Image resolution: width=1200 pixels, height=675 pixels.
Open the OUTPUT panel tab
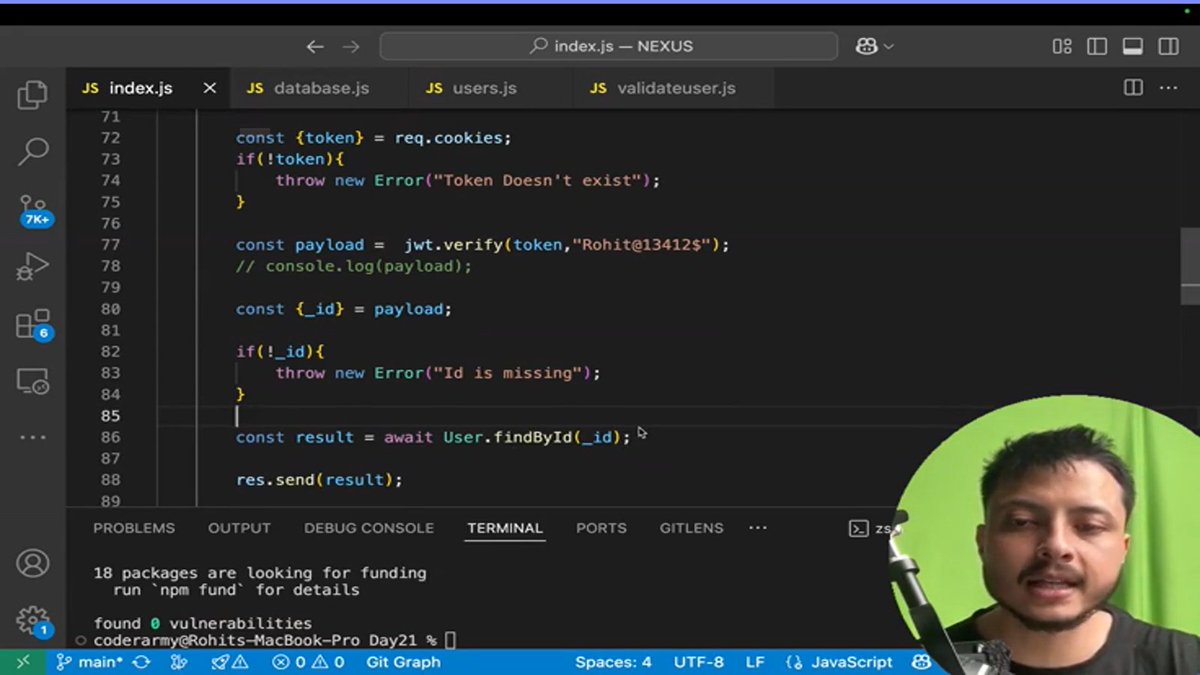tap(239, 528)
